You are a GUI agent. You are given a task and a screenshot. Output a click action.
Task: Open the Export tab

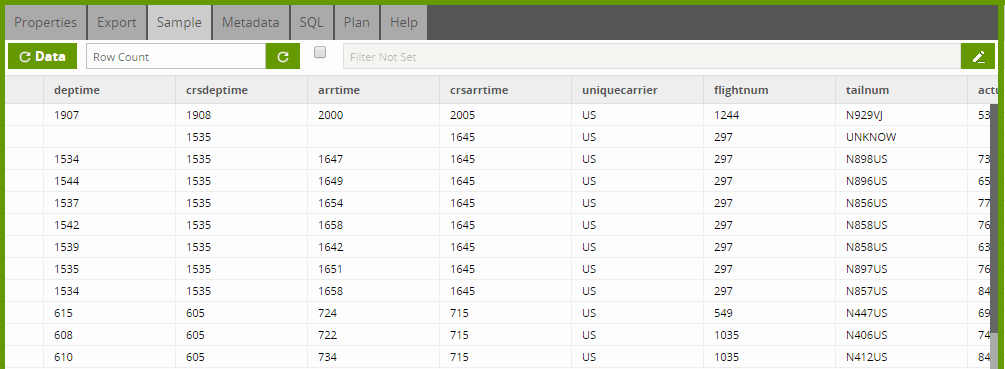point(117,22)
